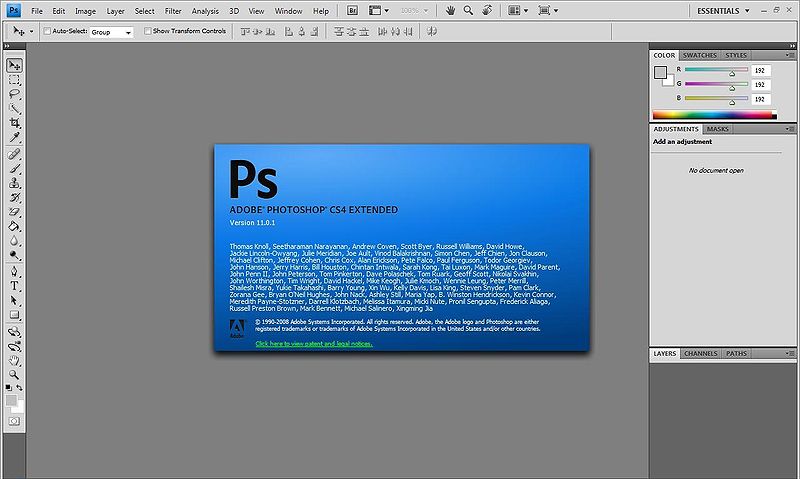Select the Eyedropper tool
Image resolution: width=800 pixels, height=479 pixels.
click(14, 137)
